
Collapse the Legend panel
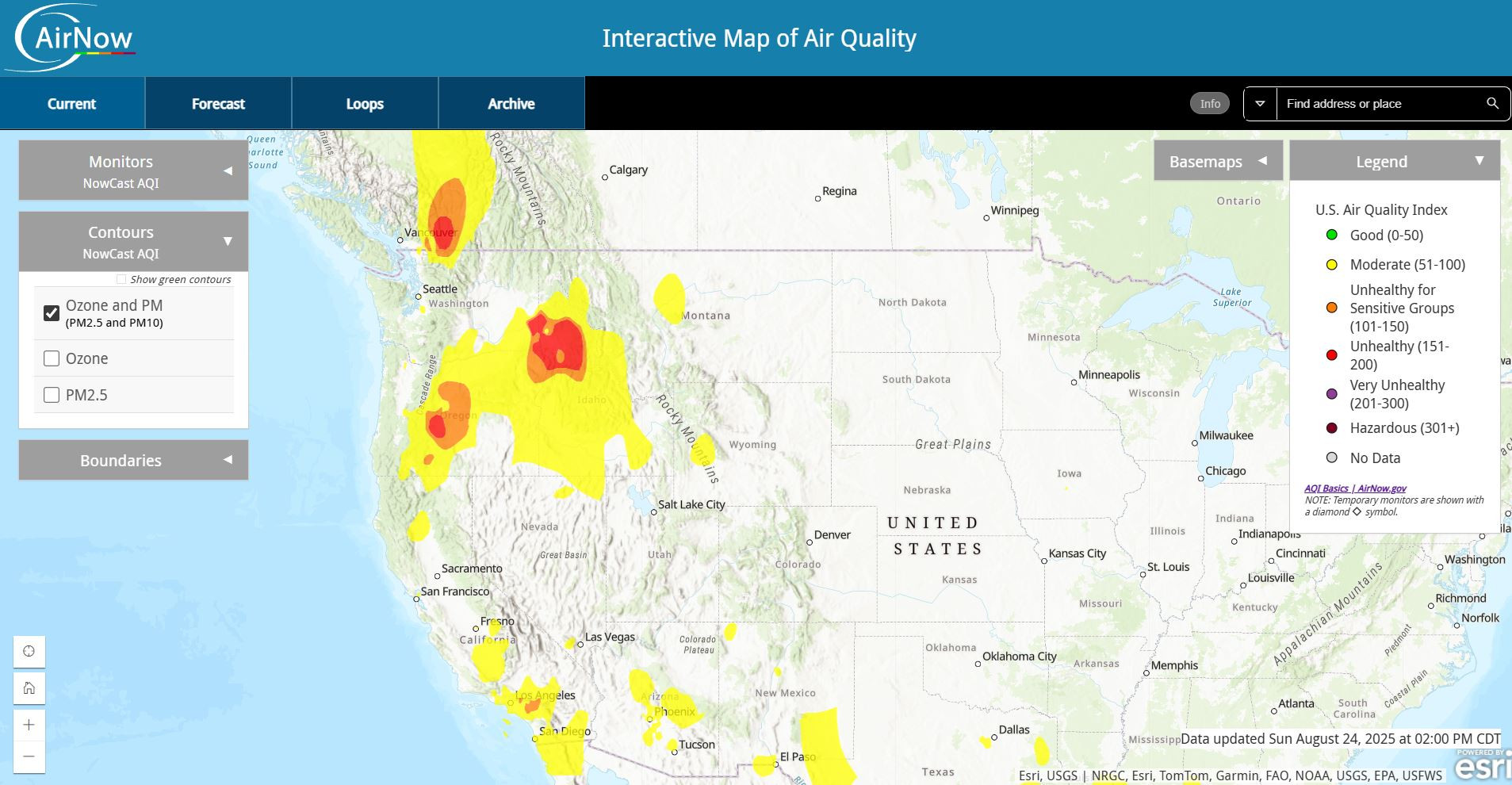[1395, 161]
